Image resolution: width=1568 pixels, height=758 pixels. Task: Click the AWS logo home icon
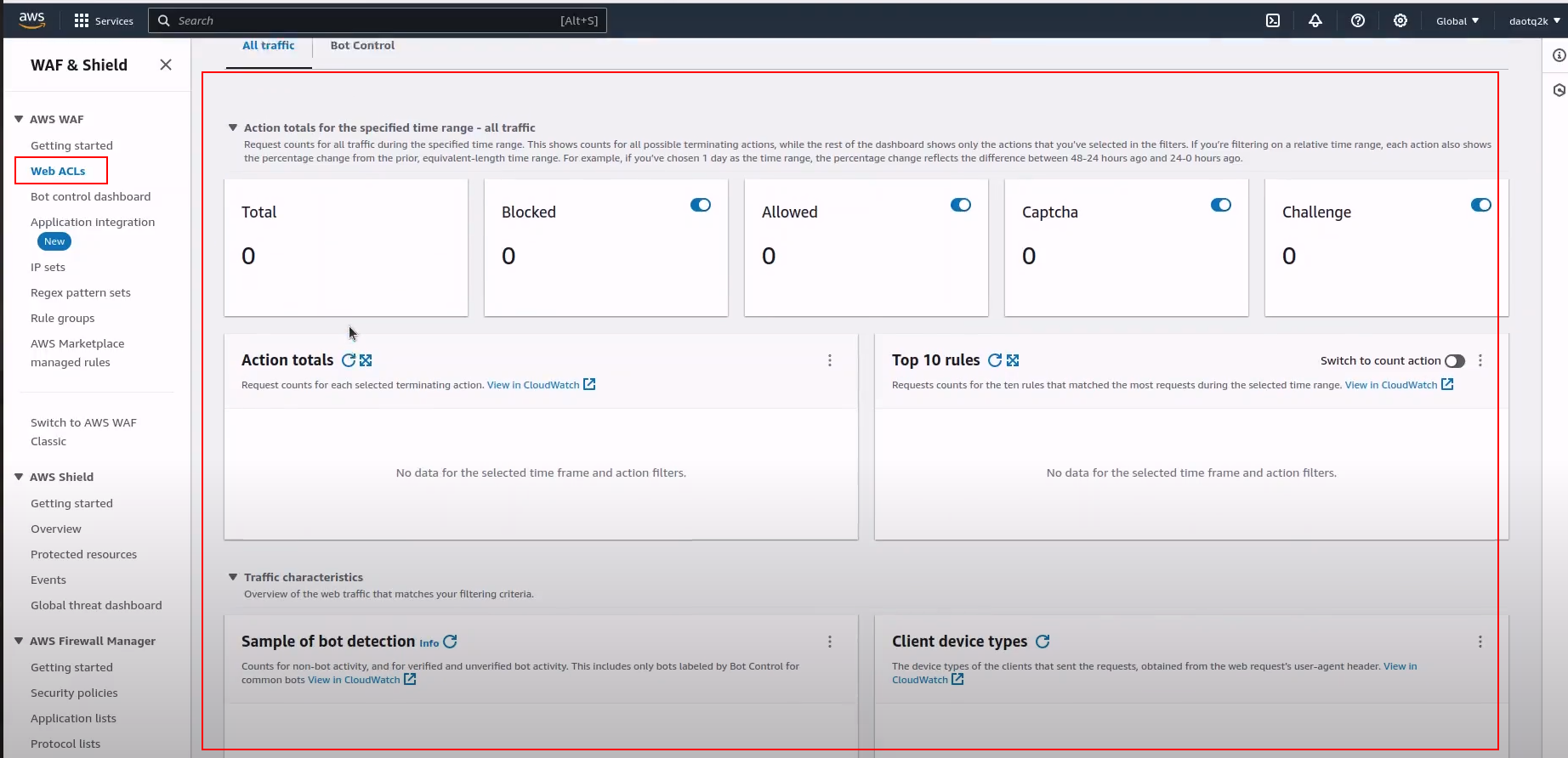[x=31, y=20]
